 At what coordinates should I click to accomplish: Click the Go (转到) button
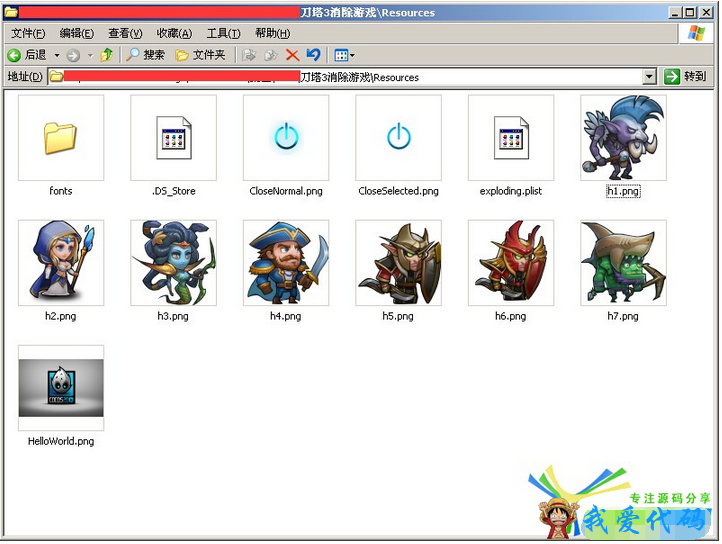(x=686, y=76)
